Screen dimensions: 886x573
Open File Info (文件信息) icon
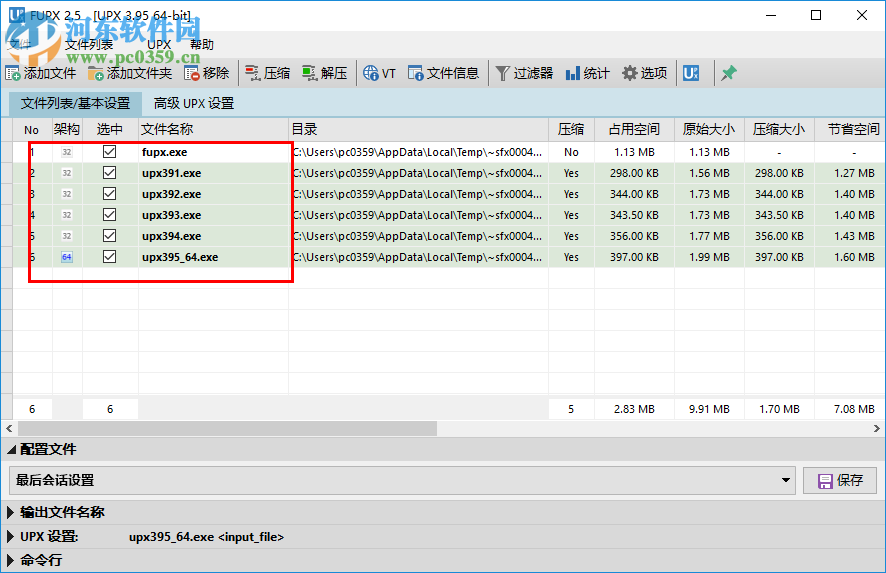click(415, 73)
